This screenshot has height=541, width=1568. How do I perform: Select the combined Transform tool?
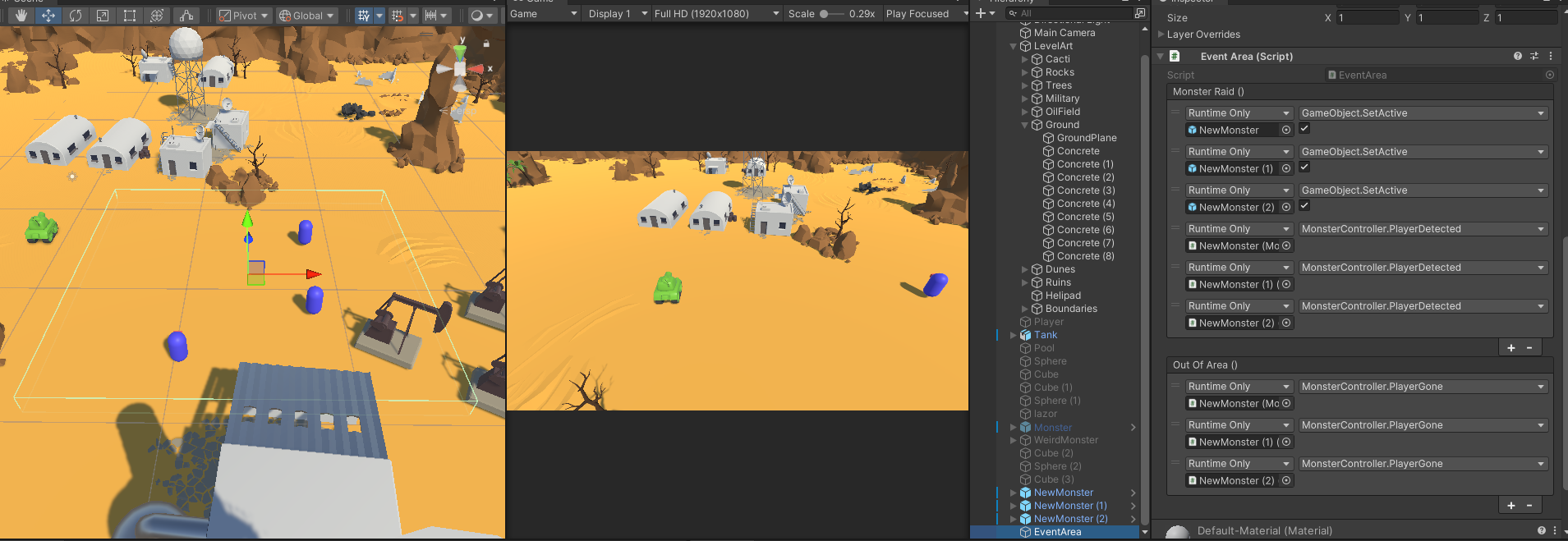157,15
